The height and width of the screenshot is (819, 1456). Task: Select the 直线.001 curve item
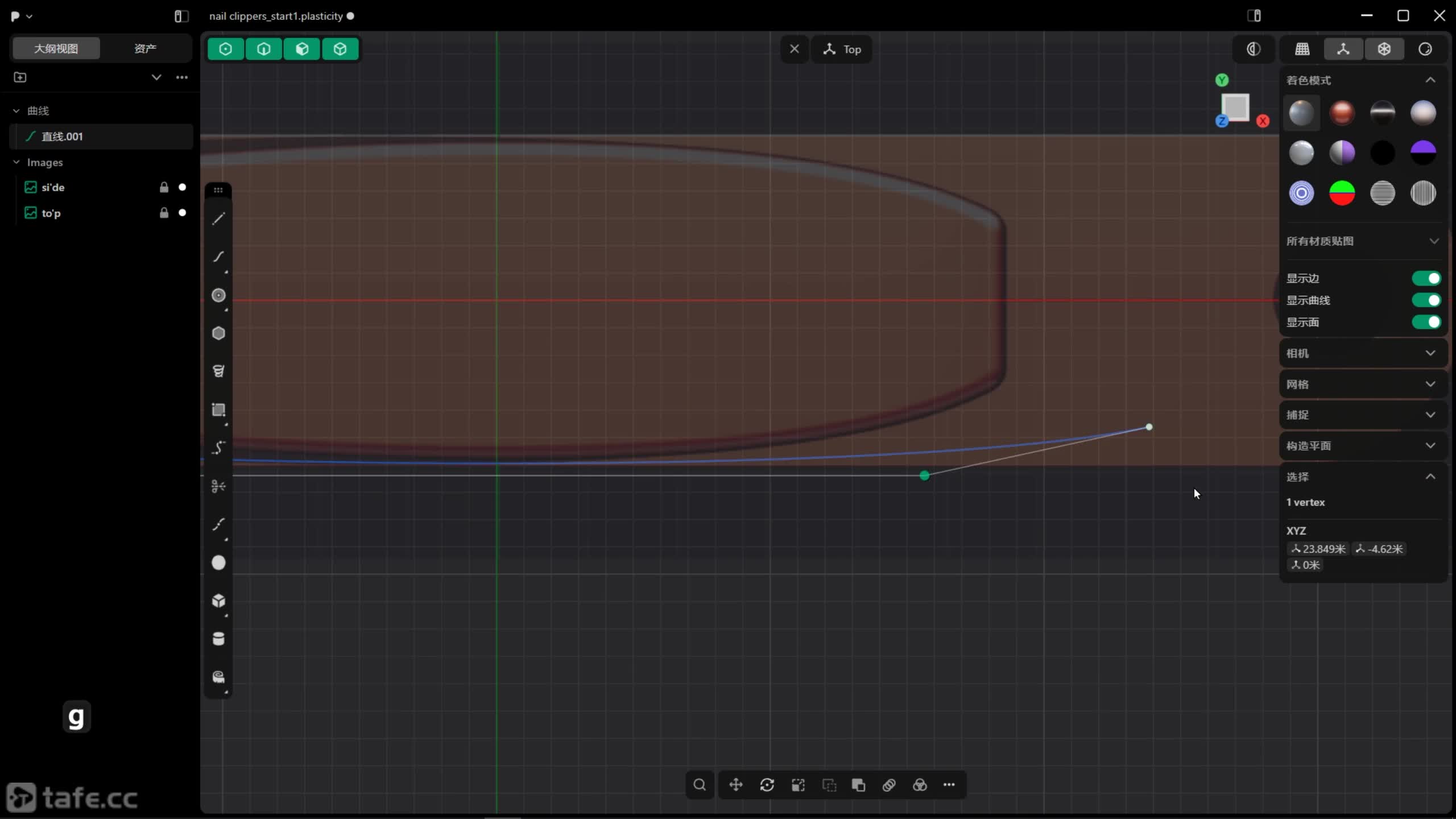[63, 136]
